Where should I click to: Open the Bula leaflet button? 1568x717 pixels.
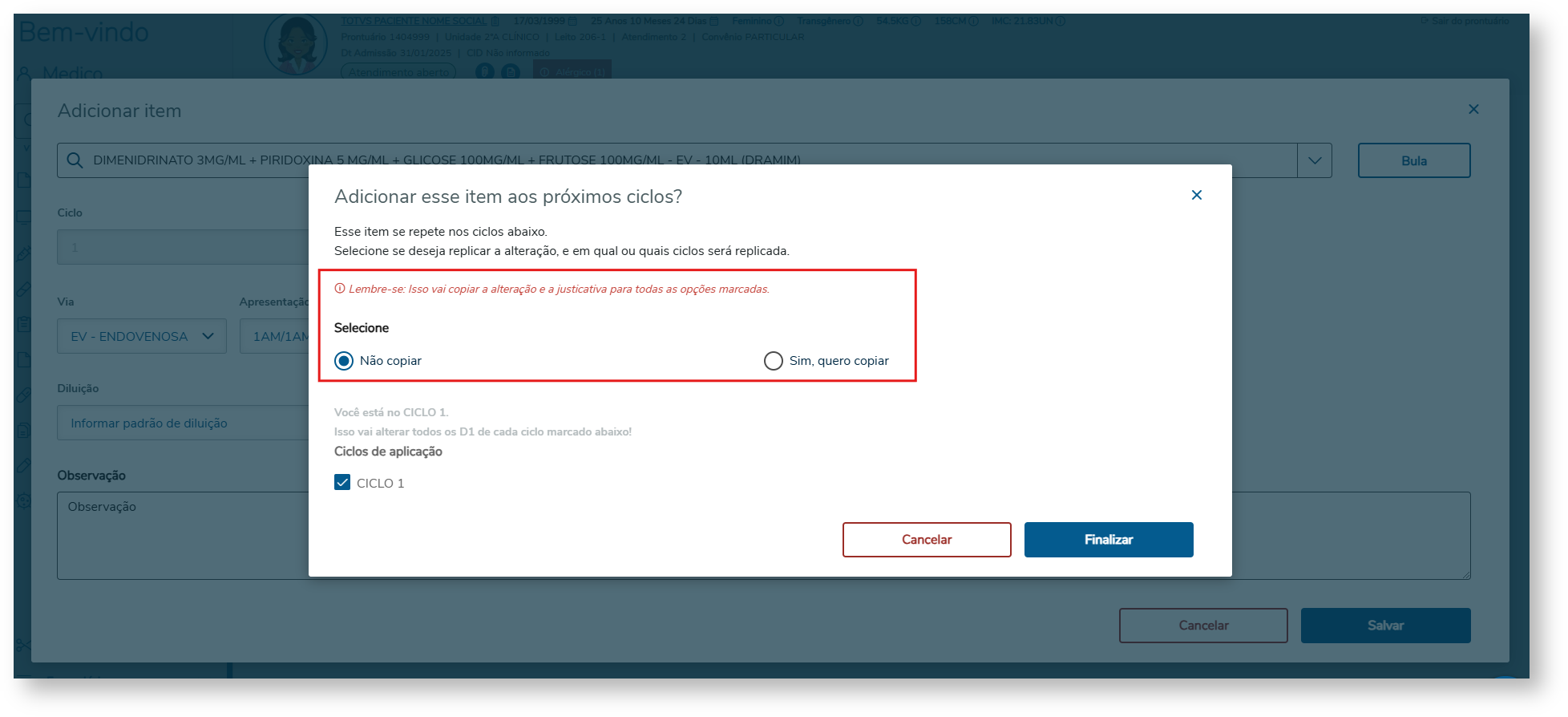(x=1413, y=160)
